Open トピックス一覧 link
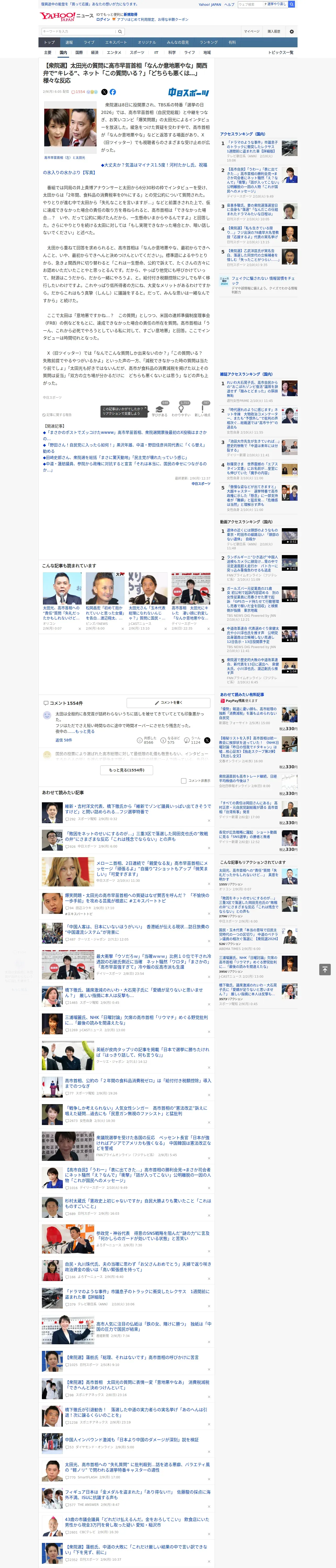Screen dimensions: 336x1568 coord(281,52)
